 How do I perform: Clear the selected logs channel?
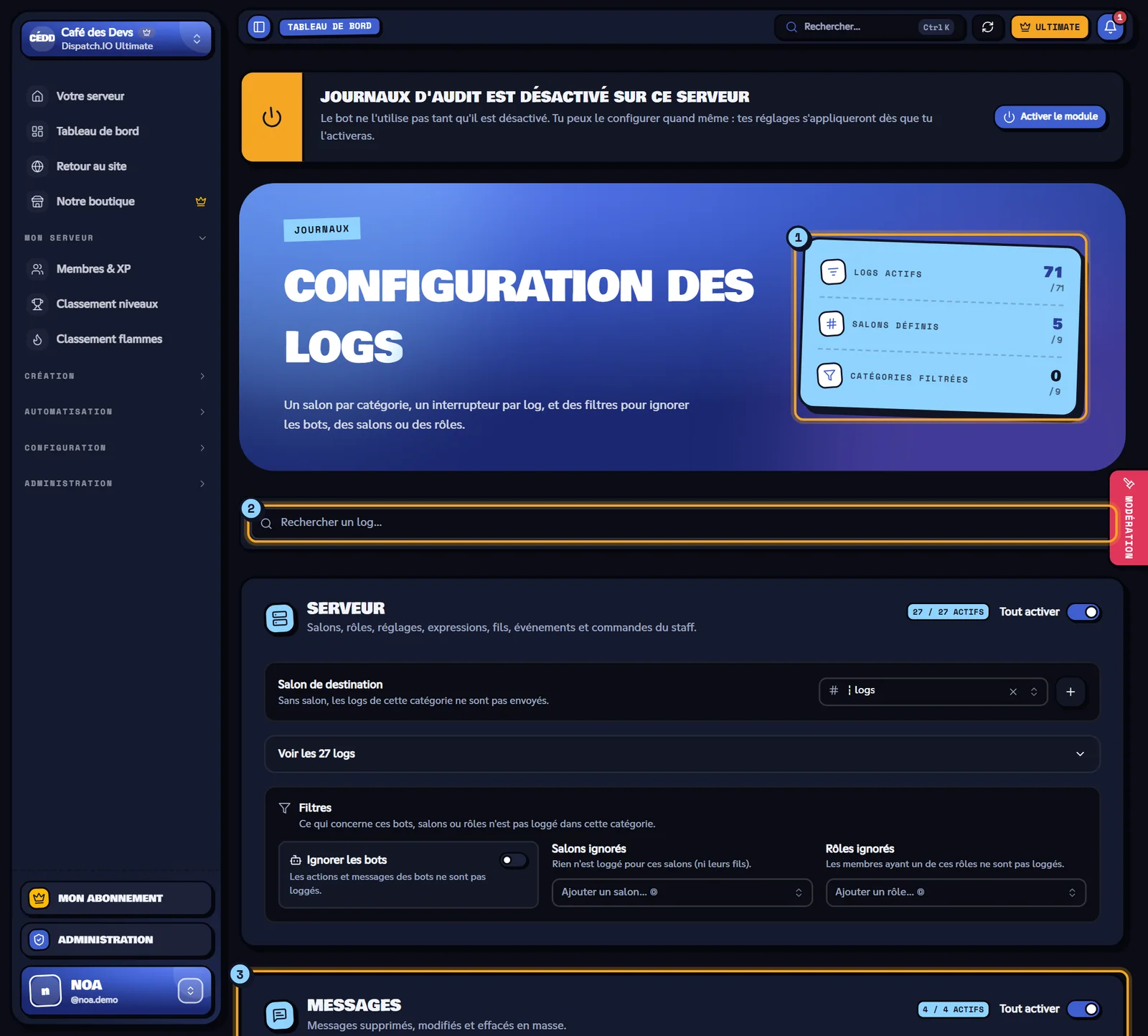pos(1013,692)
